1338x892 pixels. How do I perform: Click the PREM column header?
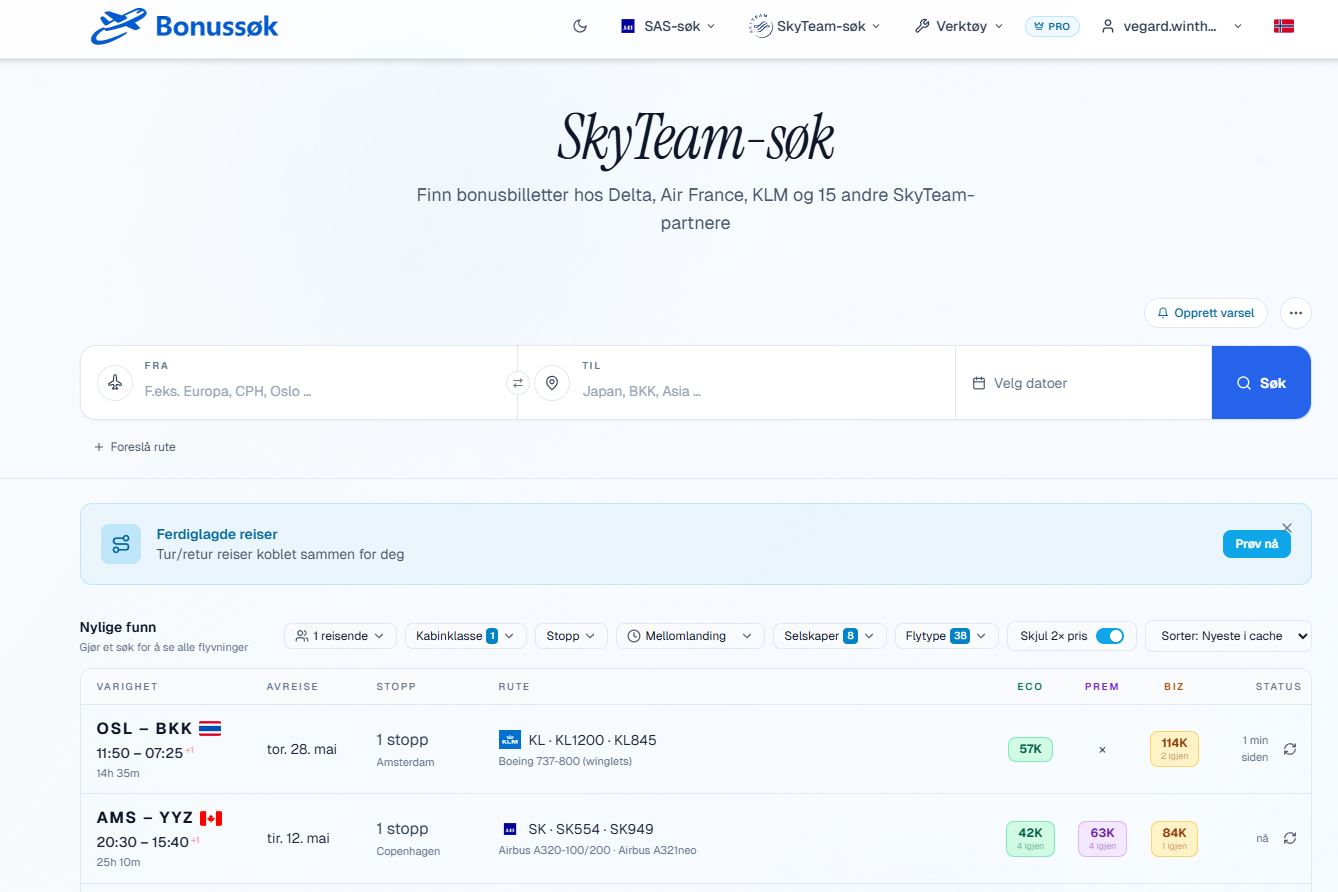click(1102, 686)
